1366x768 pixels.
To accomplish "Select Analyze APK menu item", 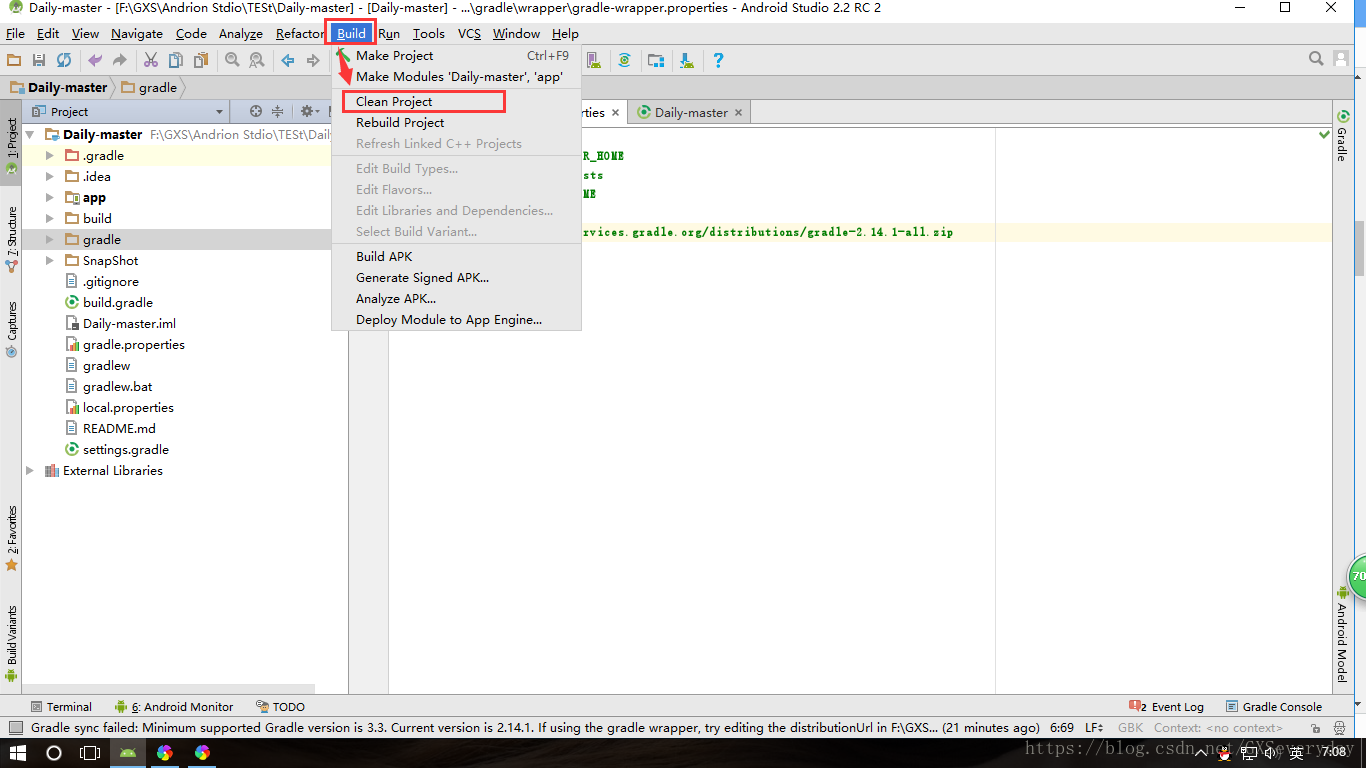I will pos(456,299).
